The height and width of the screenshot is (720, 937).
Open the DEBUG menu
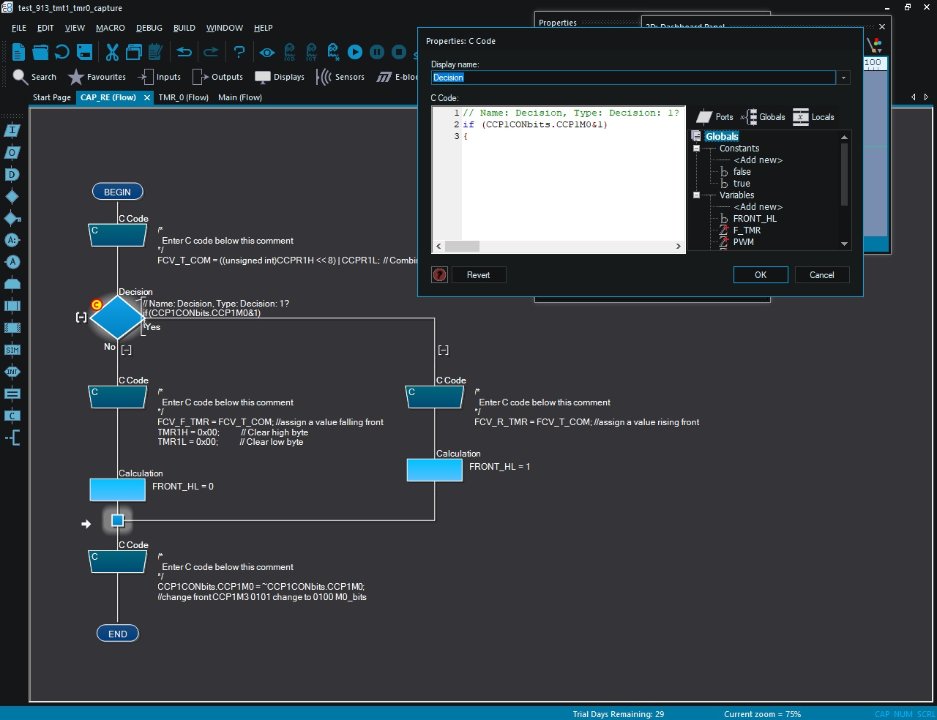pyautogui.click(x=148, y=28)
